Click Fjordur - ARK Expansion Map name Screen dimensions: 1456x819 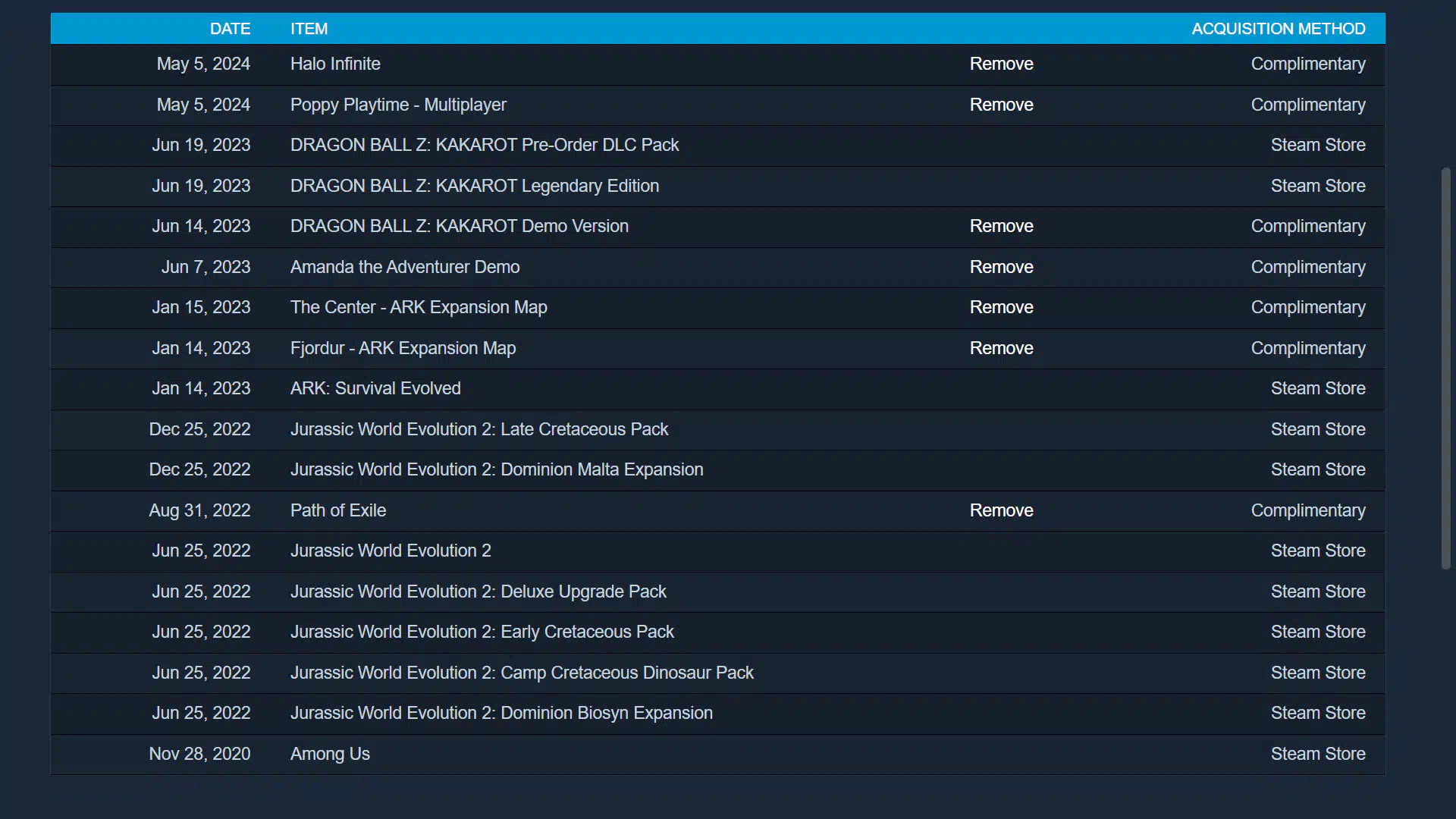pyautogui.click(x=403, y=348)
